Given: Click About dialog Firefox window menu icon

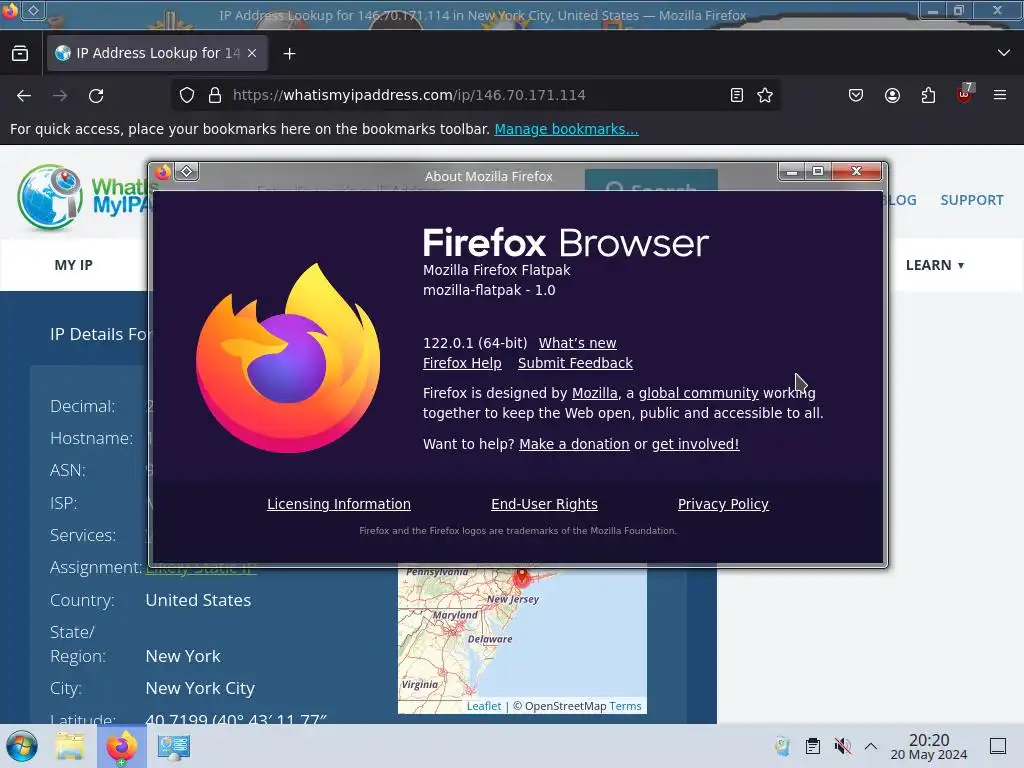Looking at the screenshot, I should point(163,172).
